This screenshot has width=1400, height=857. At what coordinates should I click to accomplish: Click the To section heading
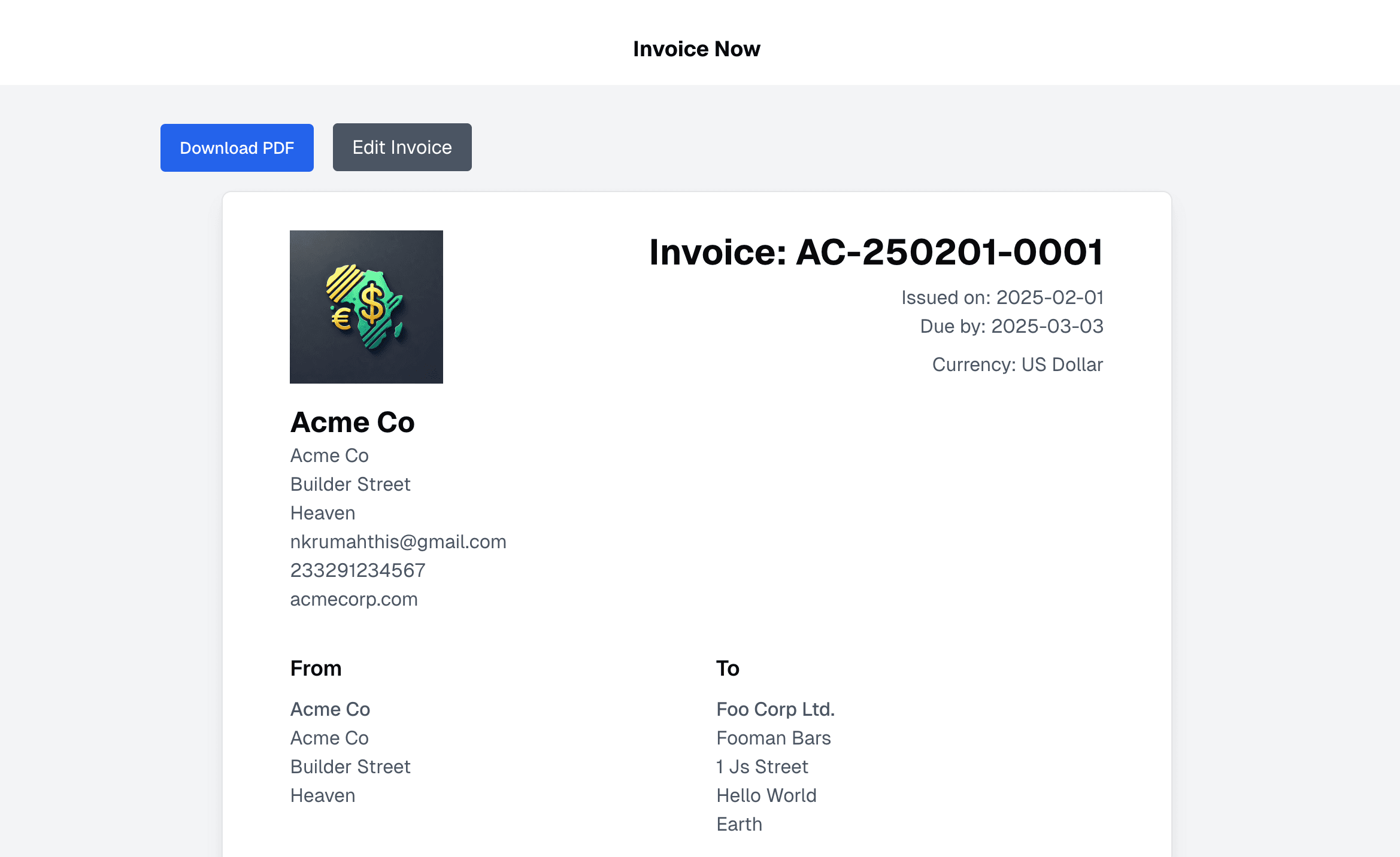[x=728, y=668]
